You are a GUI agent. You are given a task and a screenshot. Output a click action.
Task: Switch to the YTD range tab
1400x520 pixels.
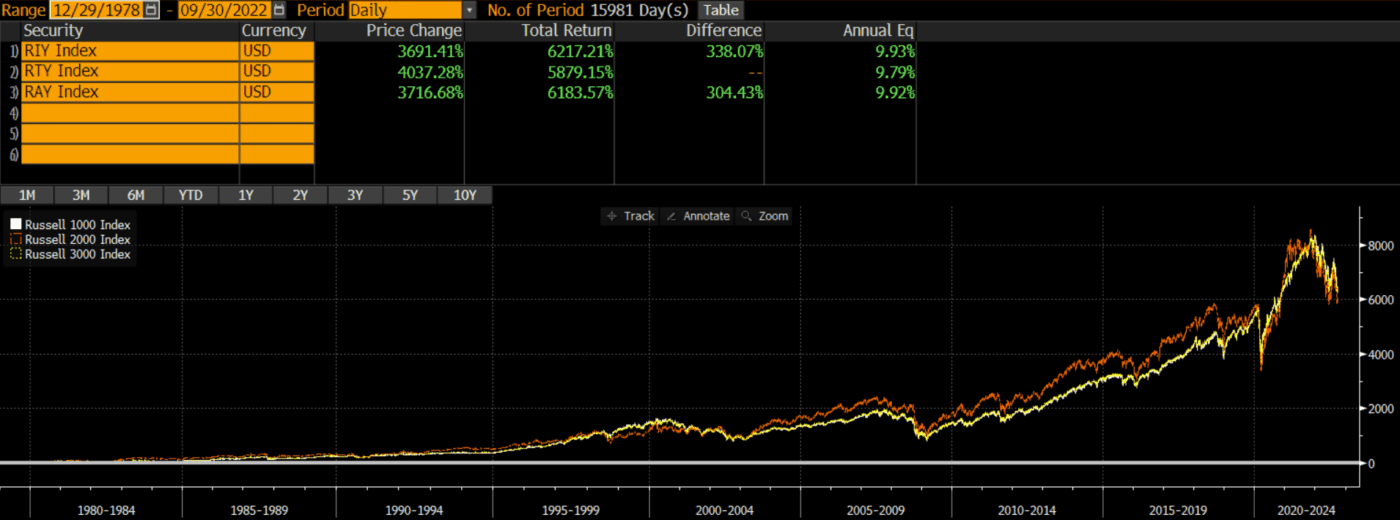click(x=191, y=195)
